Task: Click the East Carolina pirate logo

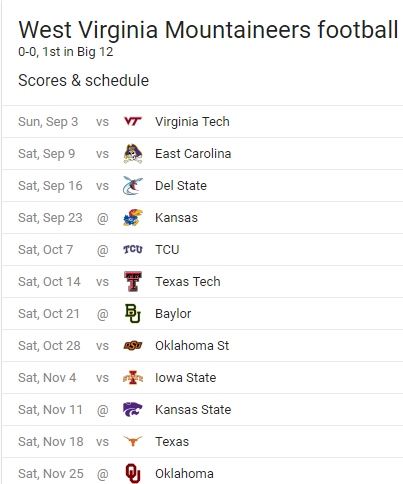Action: [x=133, y=154]
